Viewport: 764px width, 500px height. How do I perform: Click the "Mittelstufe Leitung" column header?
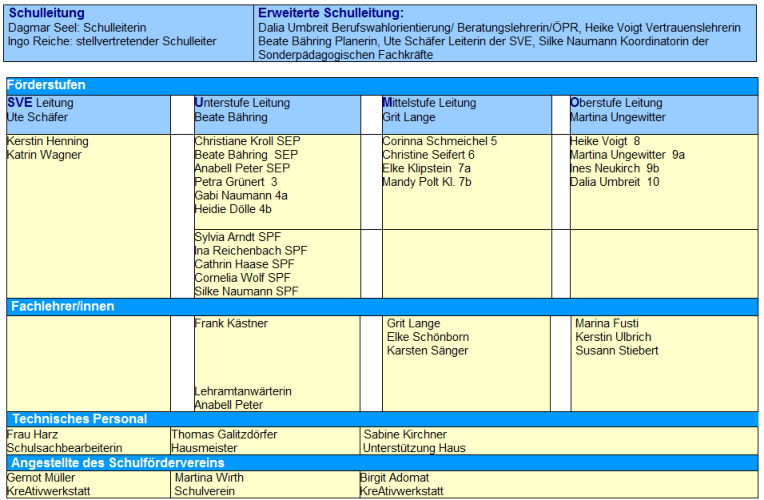[429, 103]
